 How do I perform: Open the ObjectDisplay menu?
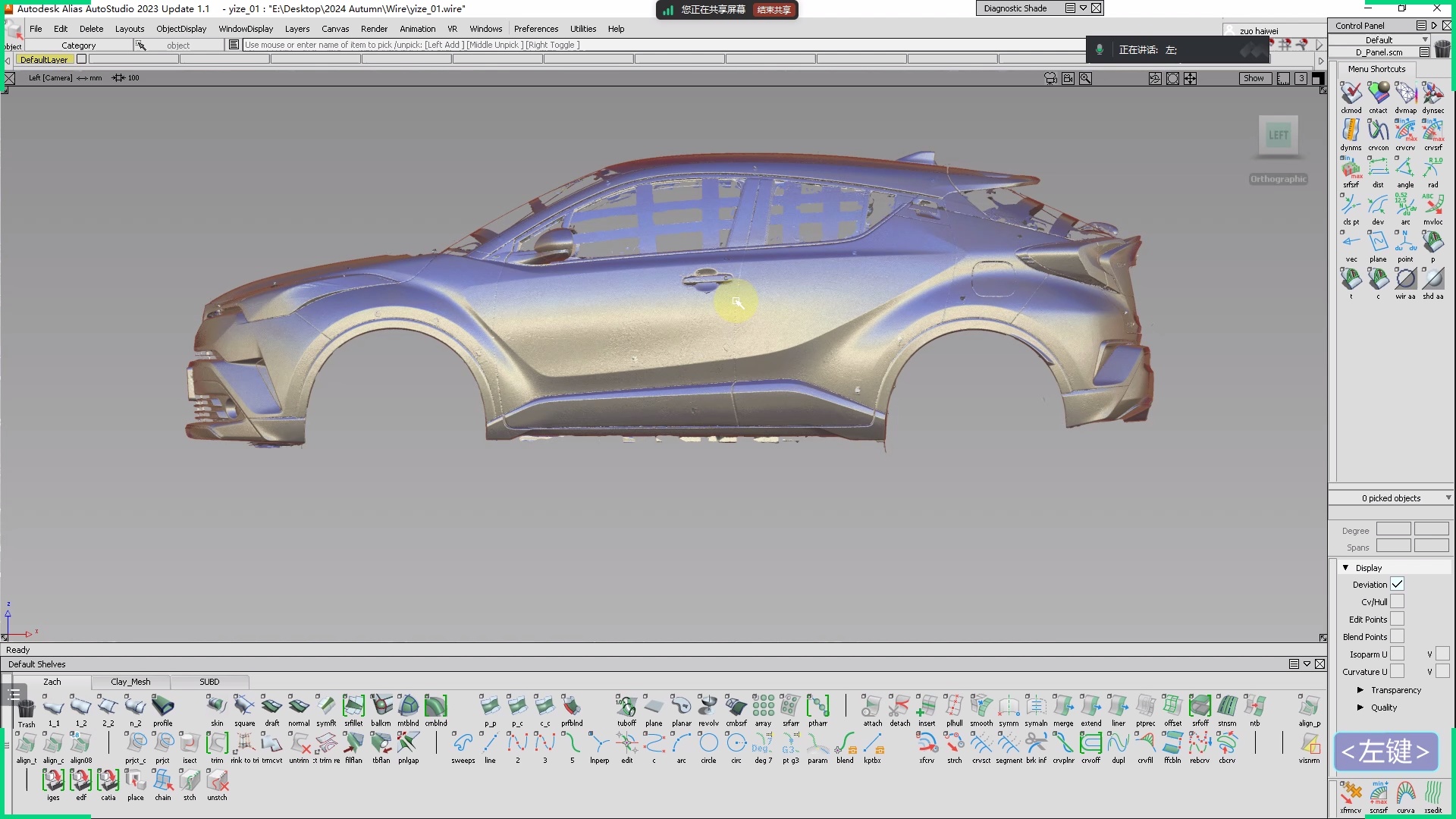[x=181, y=29]
